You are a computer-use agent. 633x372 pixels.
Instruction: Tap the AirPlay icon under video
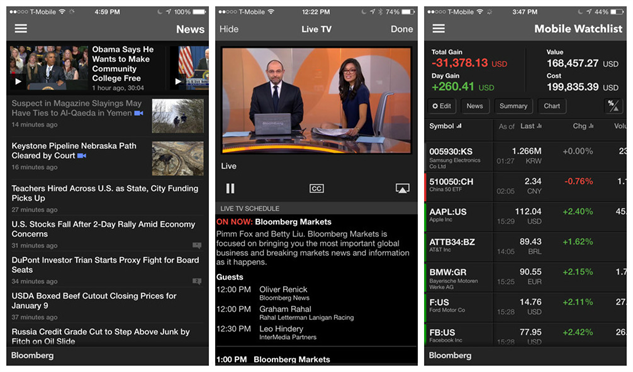[x=402, y=188]
